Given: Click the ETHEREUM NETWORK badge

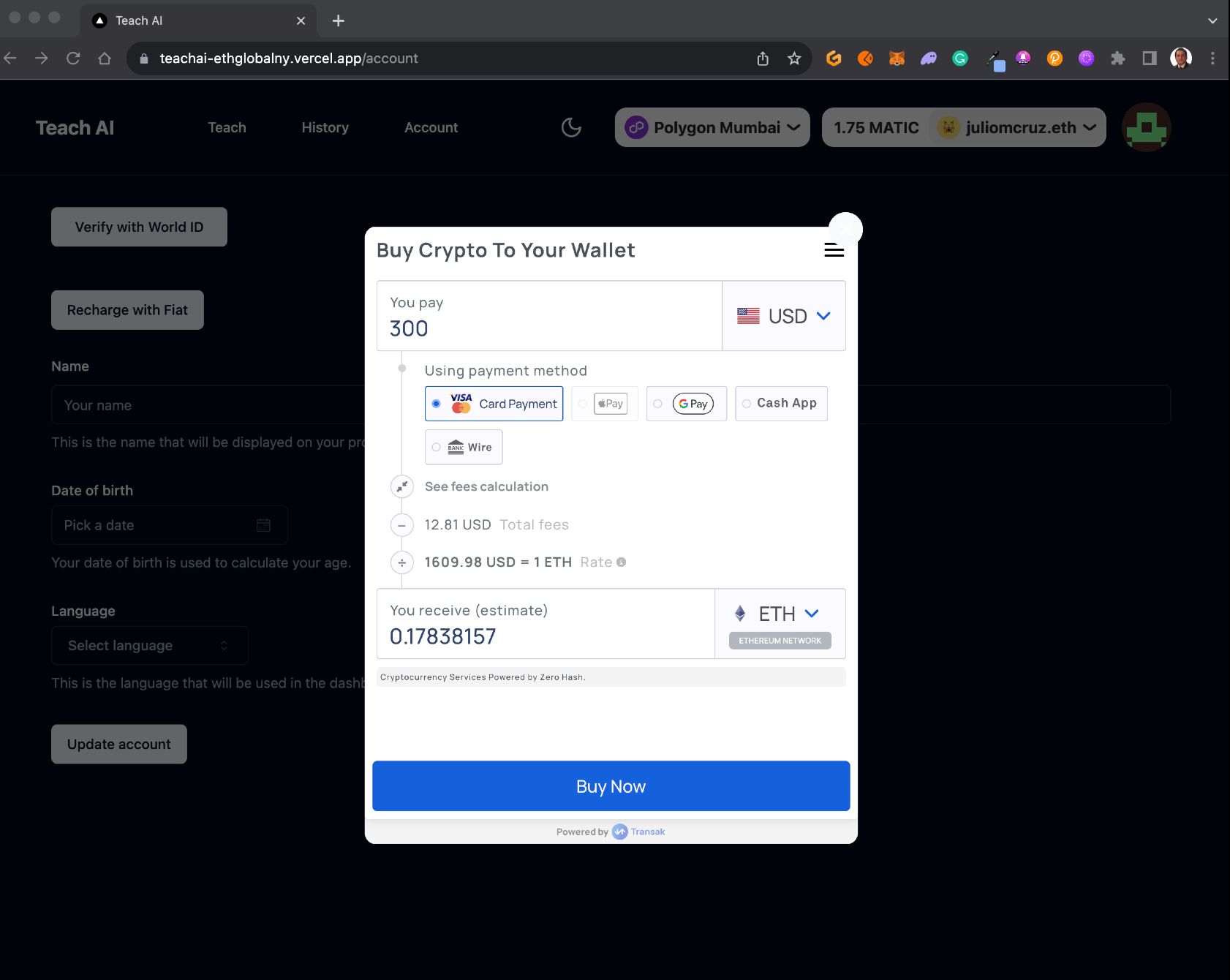Looking at the screenshot, I should point(780,641).
